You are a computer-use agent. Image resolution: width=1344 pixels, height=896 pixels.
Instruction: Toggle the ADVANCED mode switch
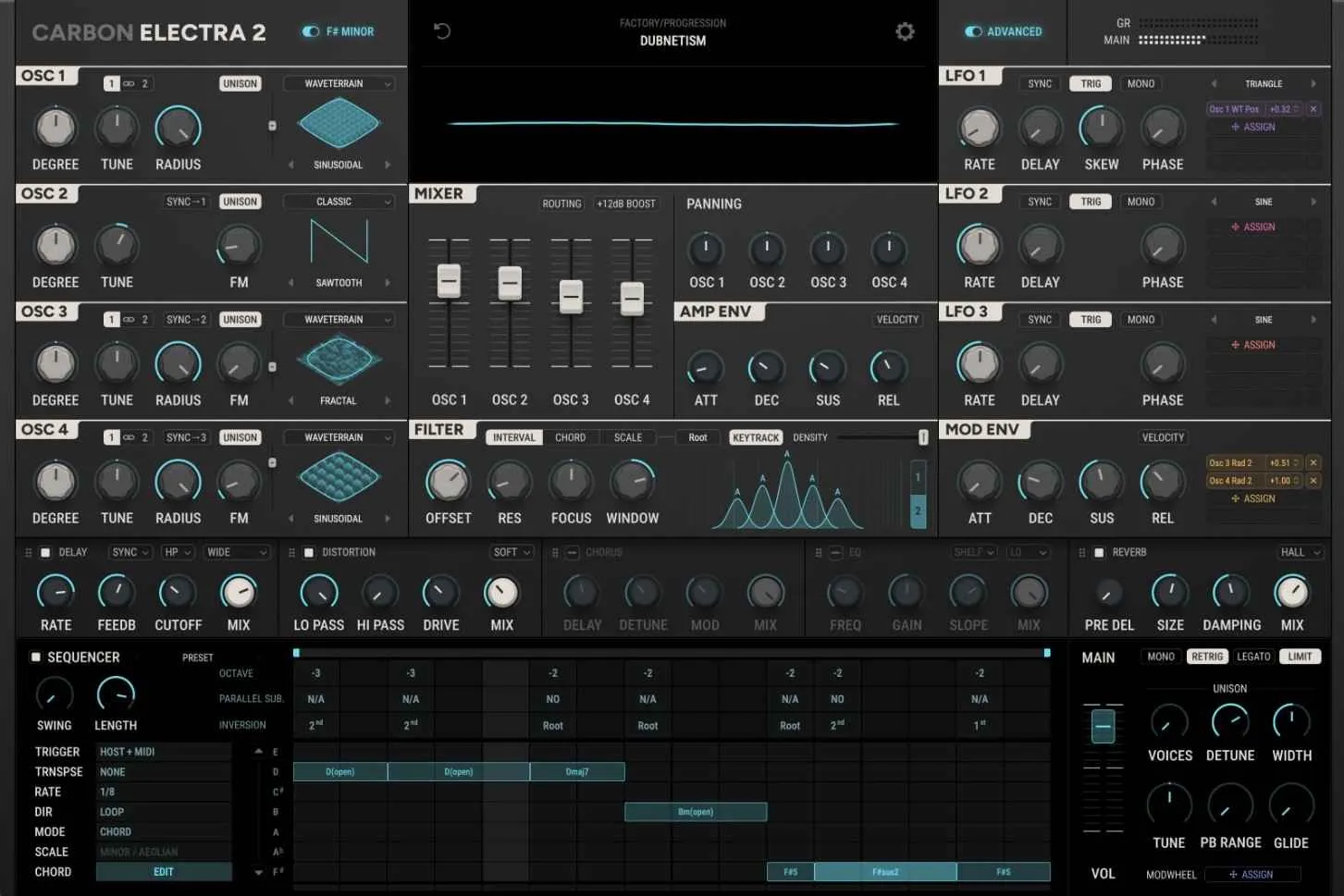pos(973,31)
